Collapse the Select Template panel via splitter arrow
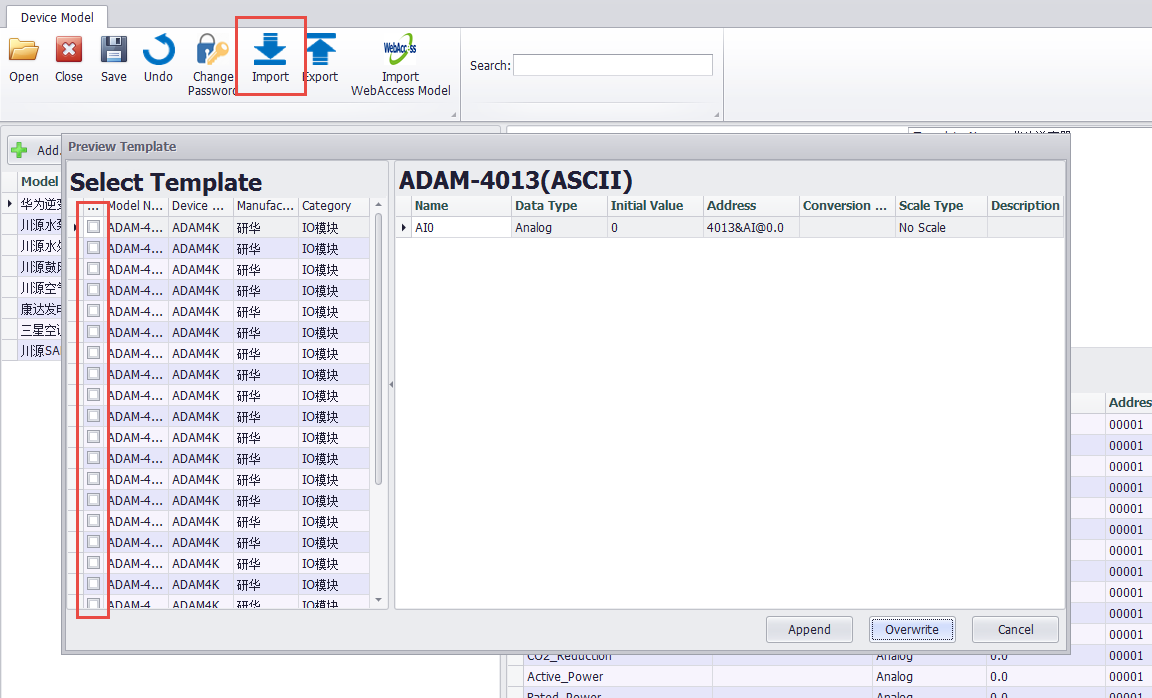 (391, 384)
